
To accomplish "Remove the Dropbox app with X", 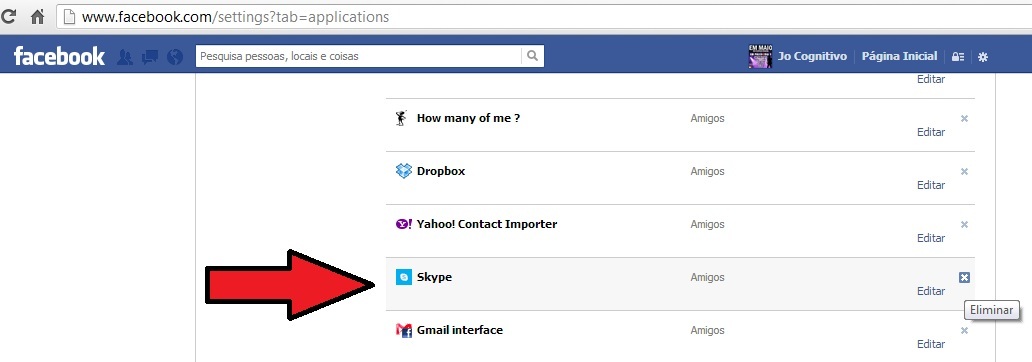I will pyautogui.click(x=964, y=172).
